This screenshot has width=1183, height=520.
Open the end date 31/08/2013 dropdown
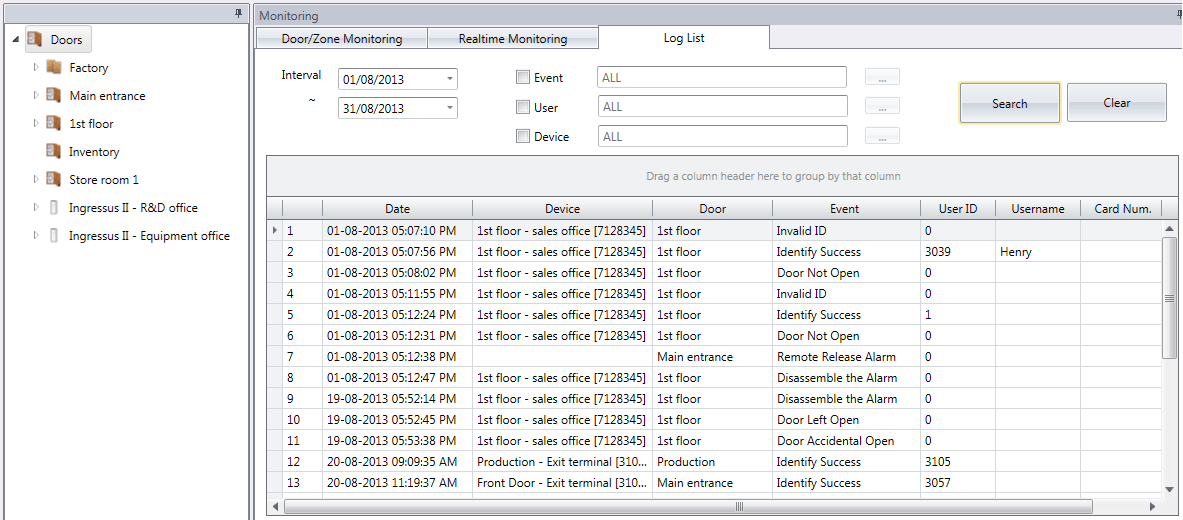coord(449,108)
